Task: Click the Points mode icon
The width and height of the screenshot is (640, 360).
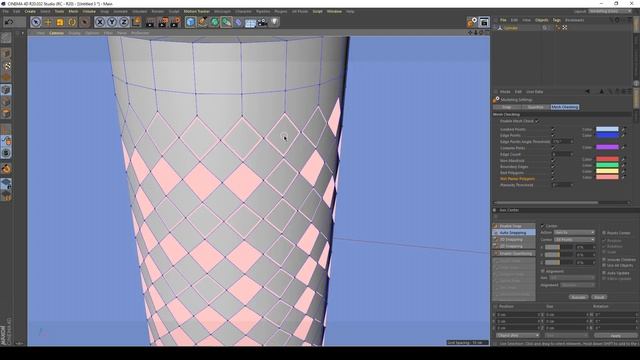Action: [6, 90]
